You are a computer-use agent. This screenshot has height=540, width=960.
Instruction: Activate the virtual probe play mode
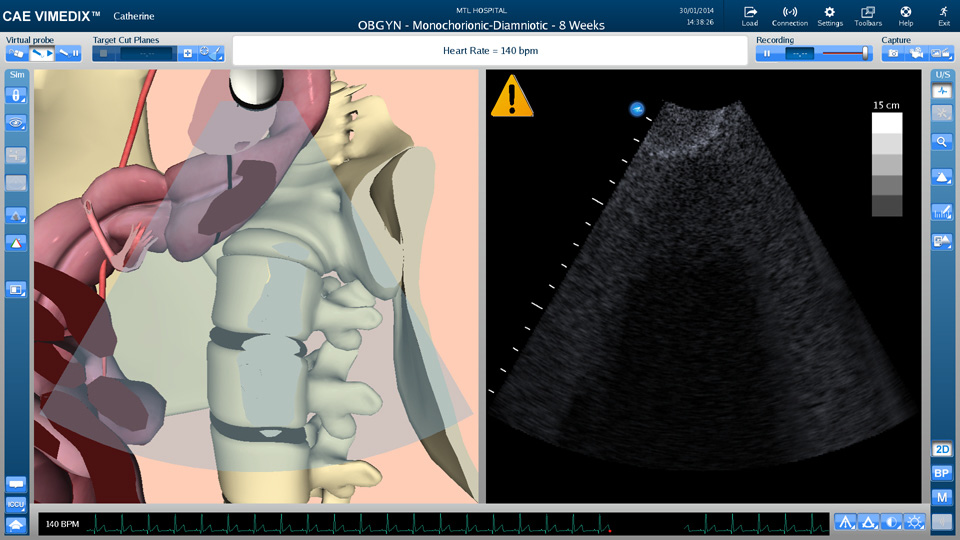pos(42,54)
